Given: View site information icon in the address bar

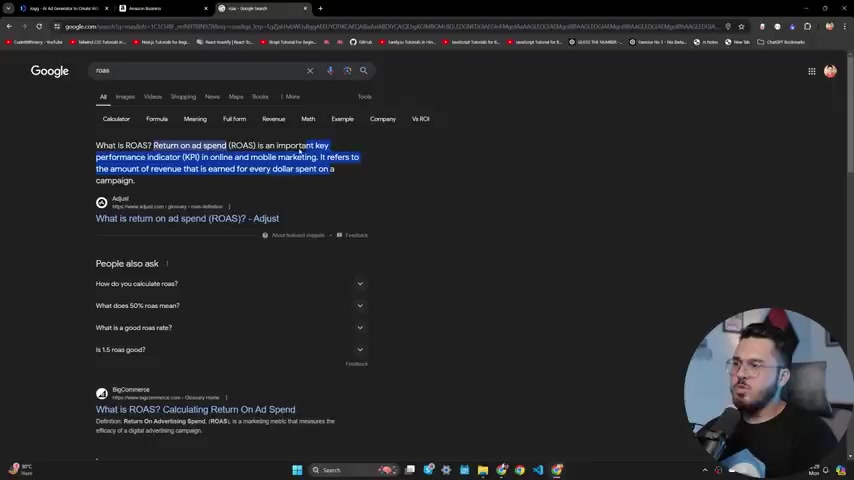Looking at the screenshot, I should click(x=57, y=26).
